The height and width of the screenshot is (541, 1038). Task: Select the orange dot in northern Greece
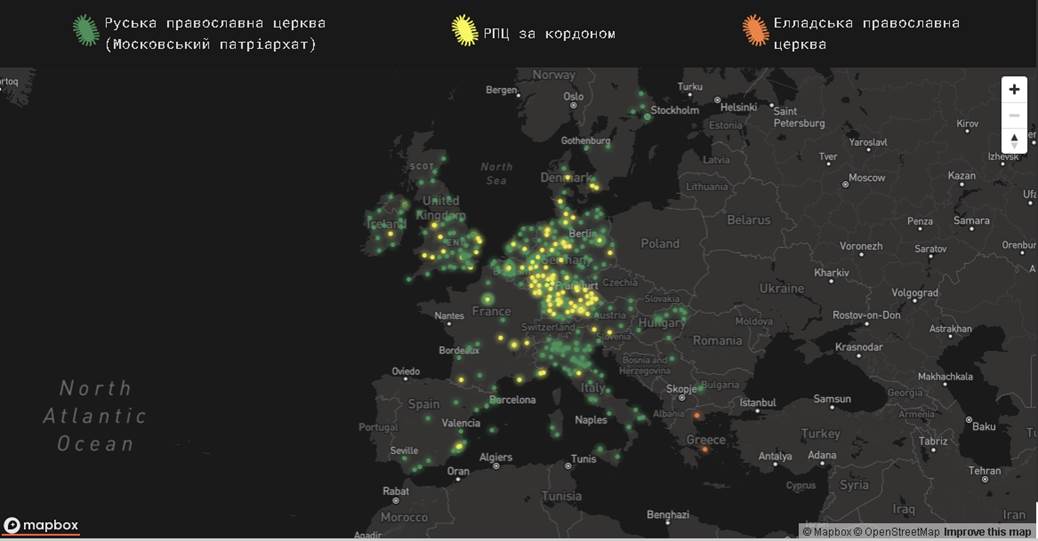(x=697, y=415)
